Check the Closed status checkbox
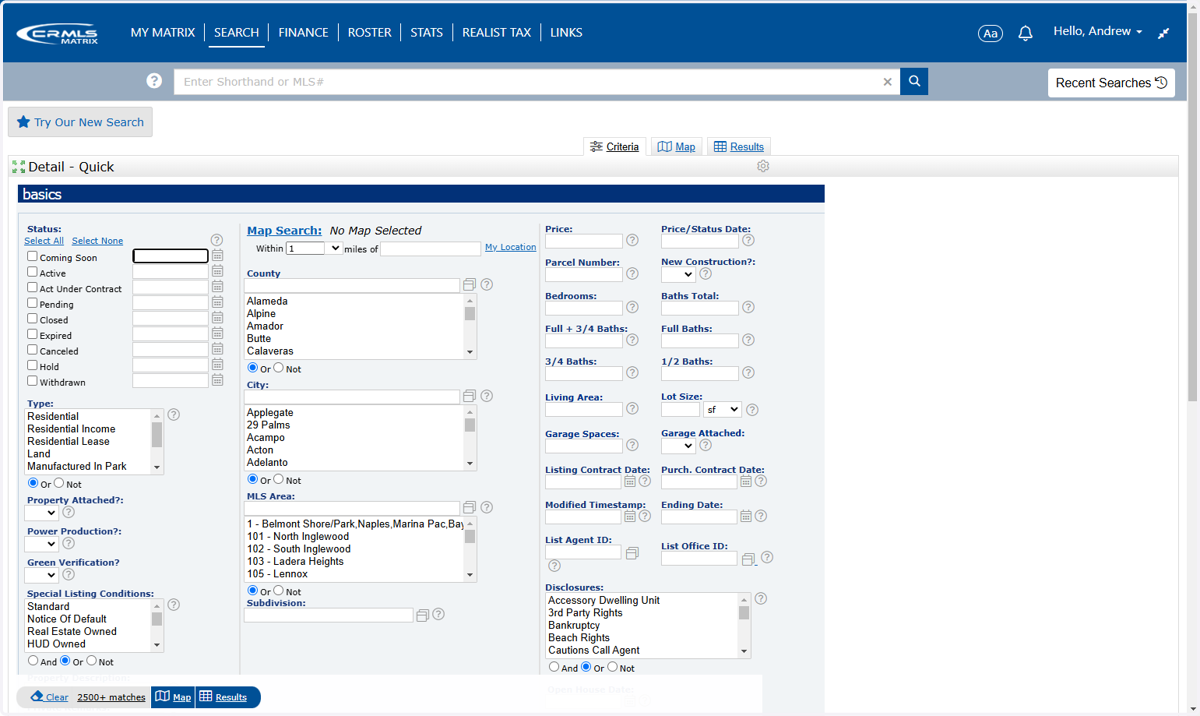Screen dimensions: 1200x716 pyautogui.click(x=32, y=319)
